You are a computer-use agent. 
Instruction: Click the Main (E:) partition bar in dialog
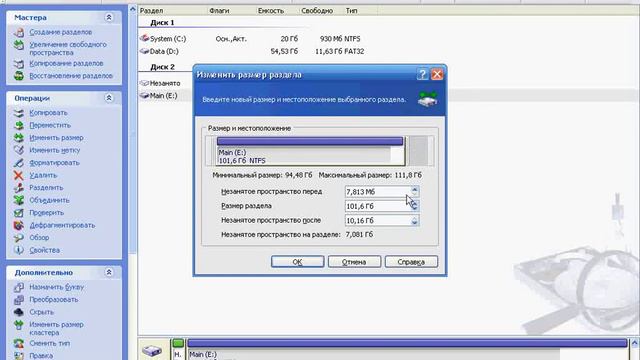(310, 151)
